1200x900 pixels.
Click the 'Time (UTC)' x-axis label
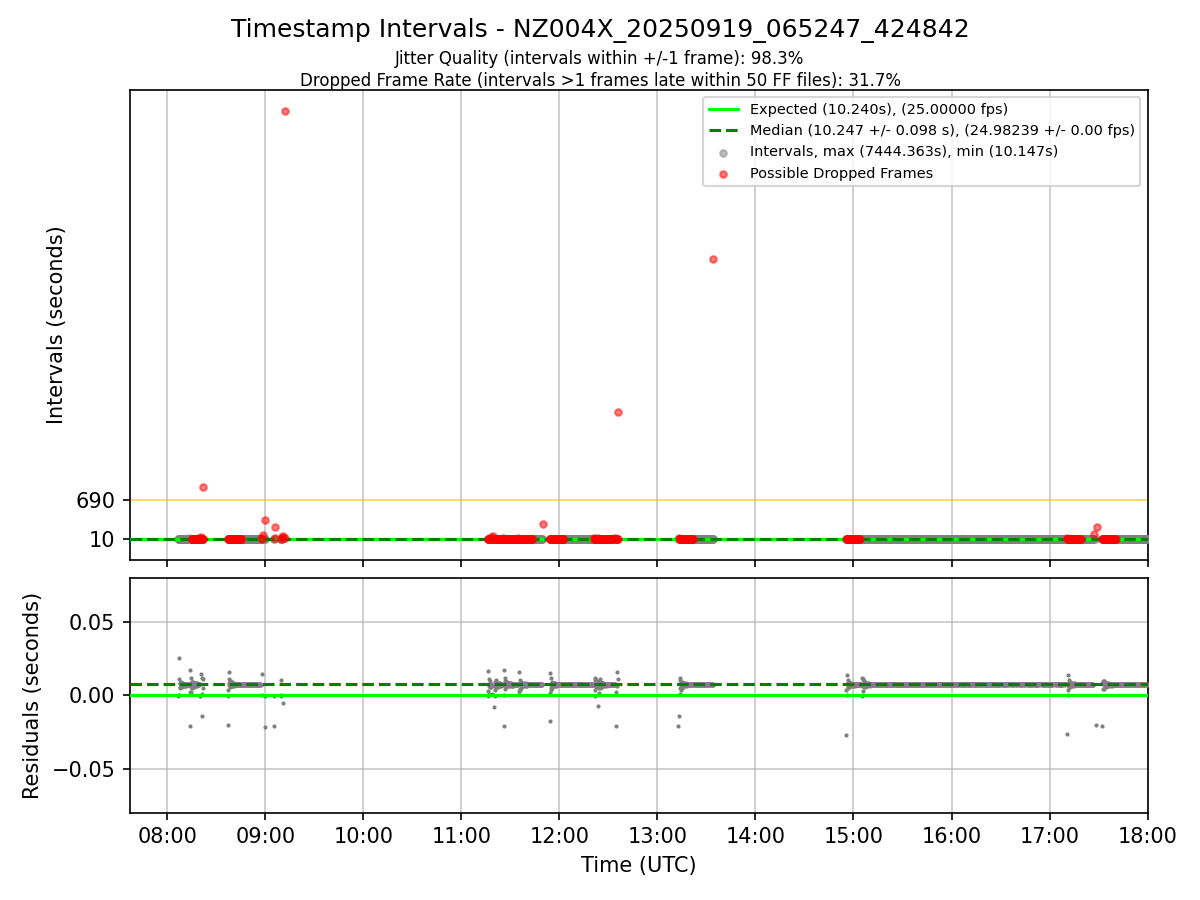[638, 865]
